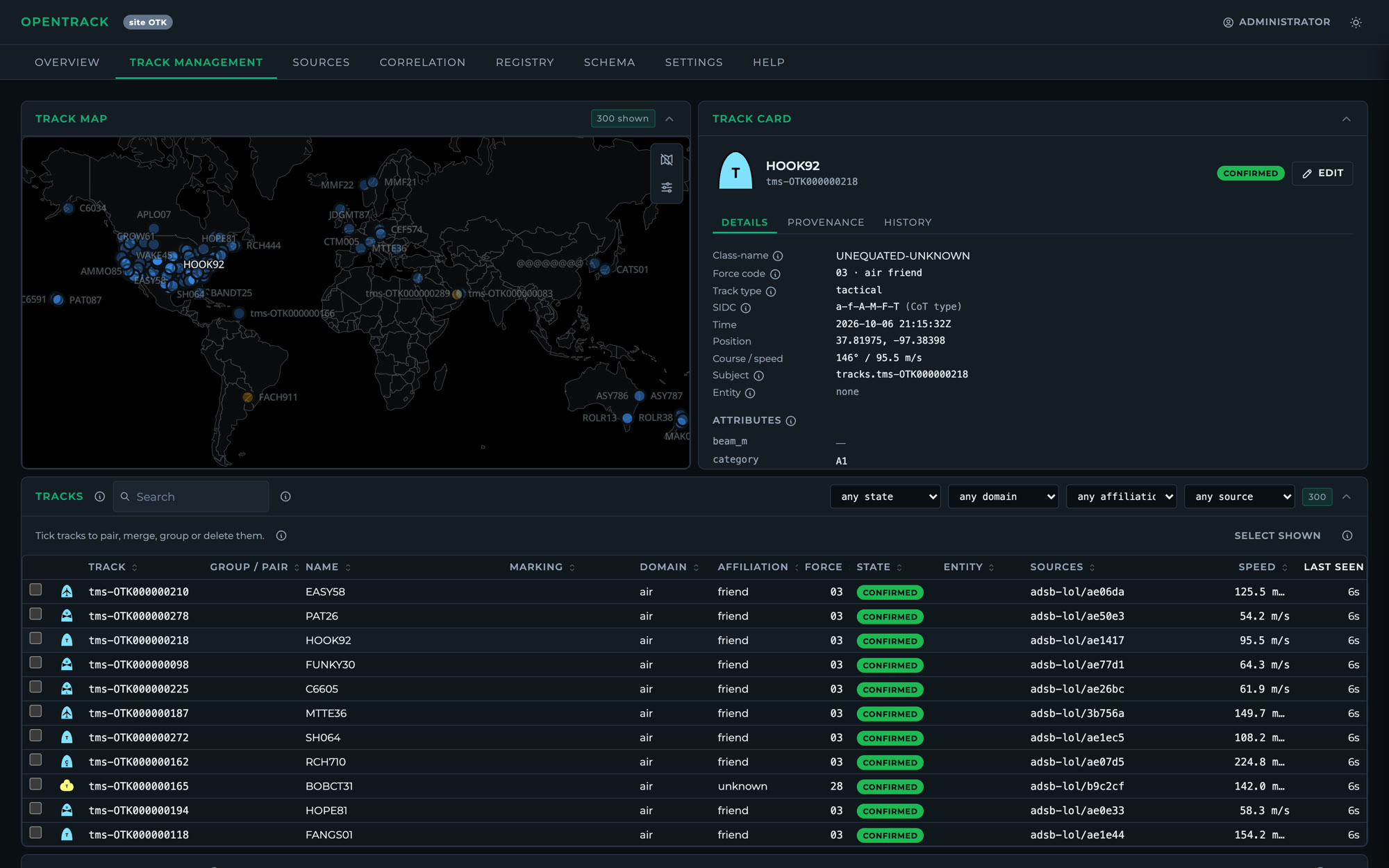The width and height of the screenshot is (1389, 868).
Task: Switch to the History tab
Action: pyautogui.click(x=908, y=222)
